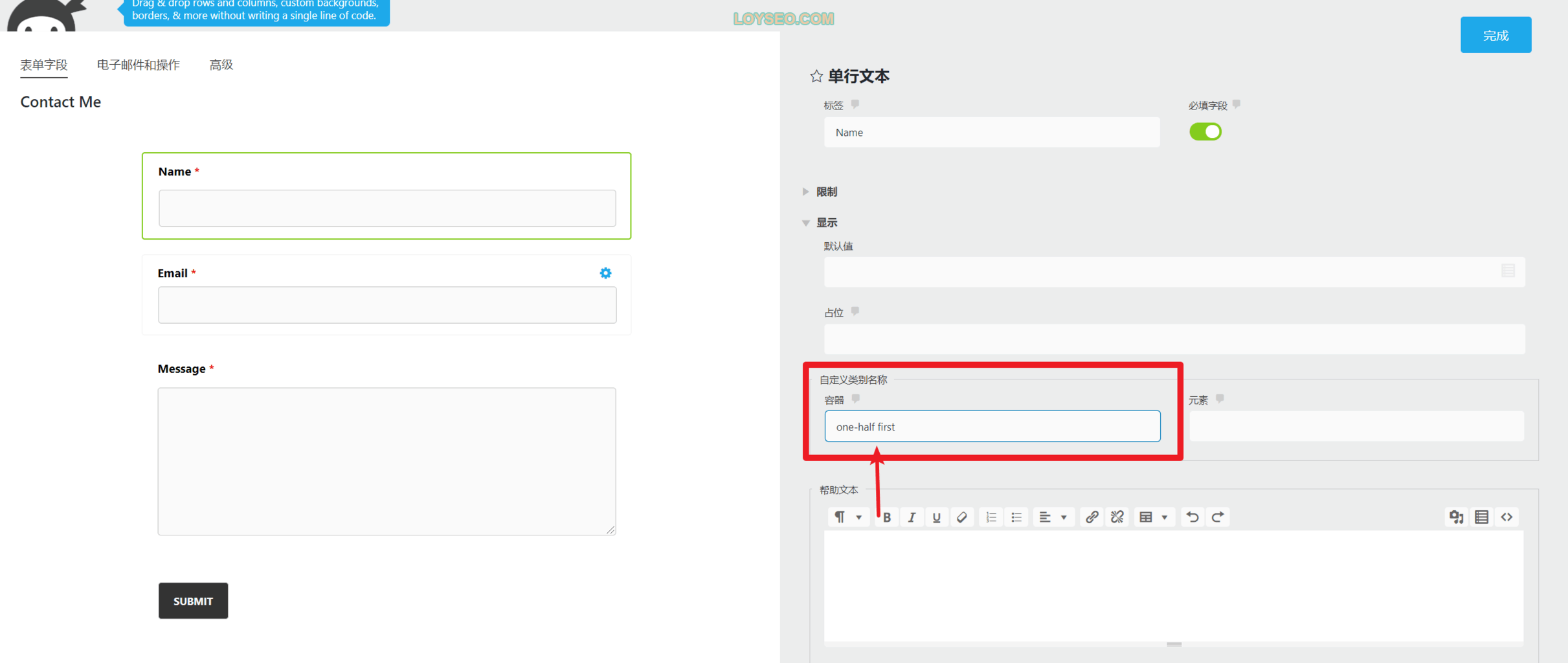Click the 元素 class input field
The height and width of the screenshot is (663, 1568).
point(1356,426)
